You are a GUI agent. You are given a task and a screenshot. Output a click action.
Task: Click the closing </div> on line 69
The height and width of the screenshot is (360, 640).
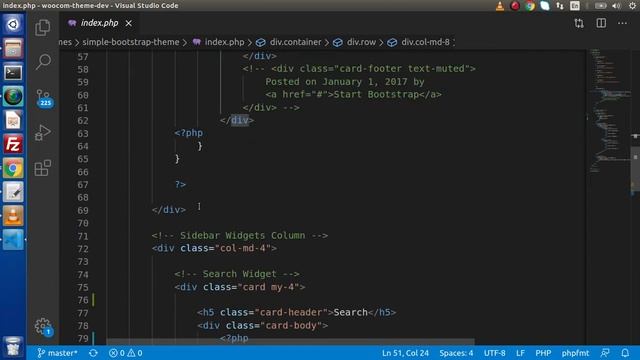coord(169,210)
